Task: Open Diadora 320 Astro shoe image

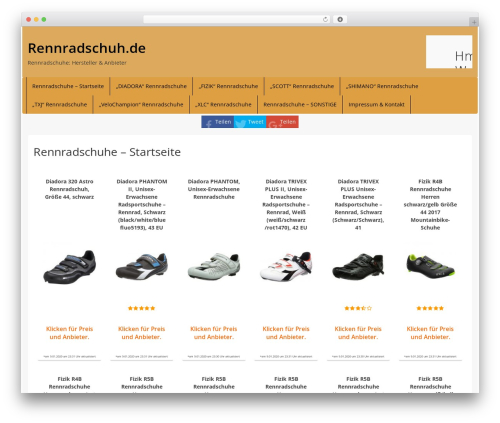Action: pyautogui.click(x=69, y=267)
